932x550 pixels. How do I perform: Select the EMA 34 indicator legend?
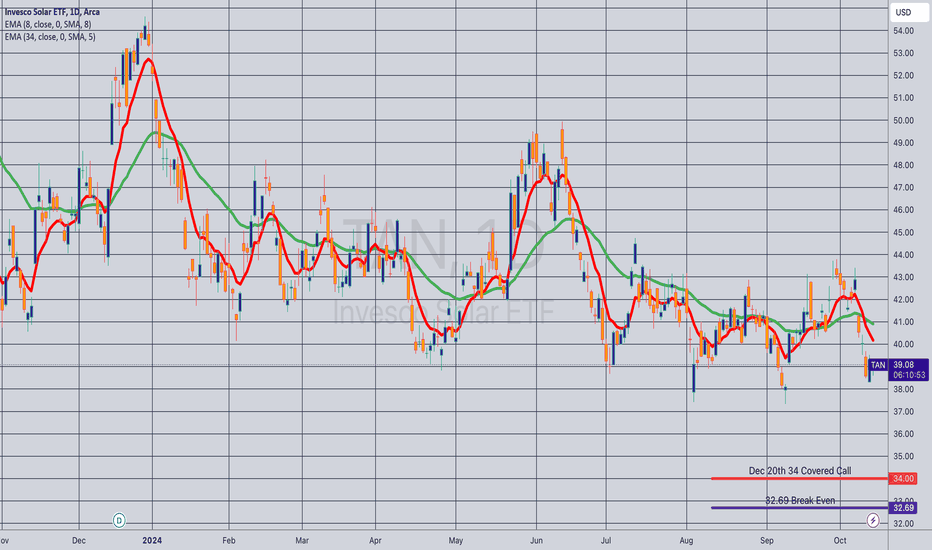(x=50, y=37)
